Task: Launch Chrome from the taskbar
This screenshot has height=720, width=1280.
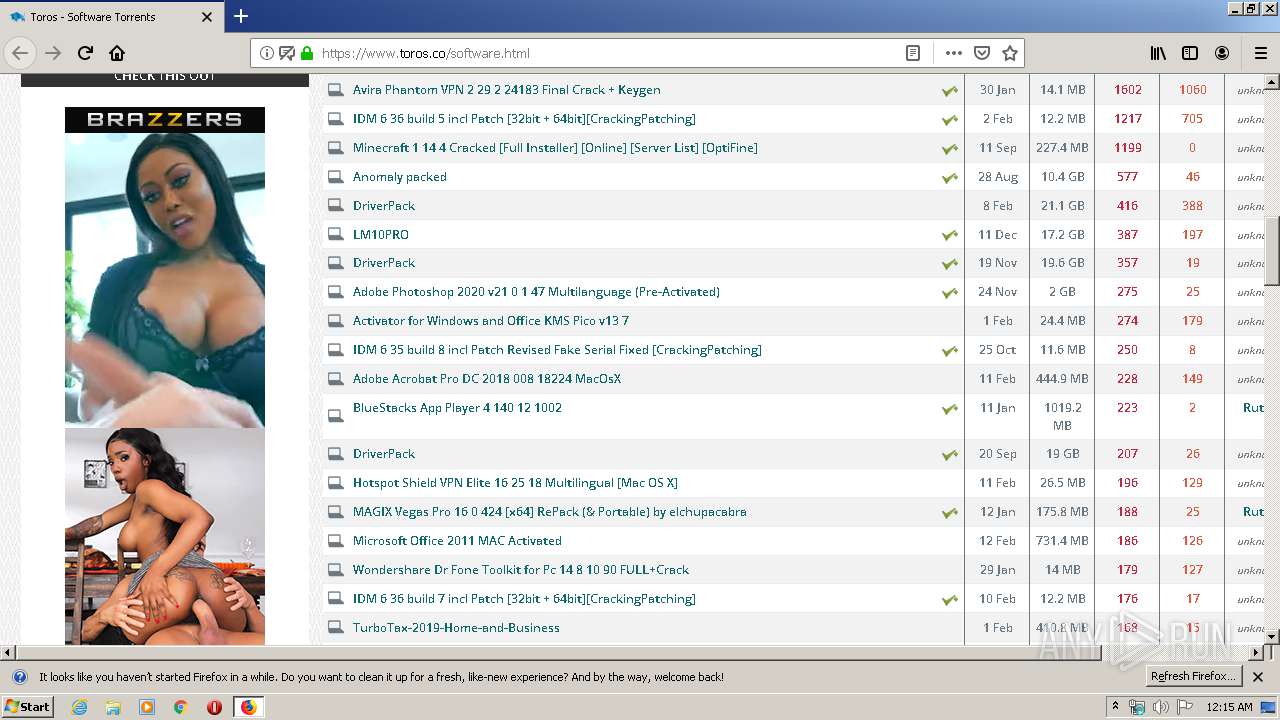Action: (x=180, y=707)
